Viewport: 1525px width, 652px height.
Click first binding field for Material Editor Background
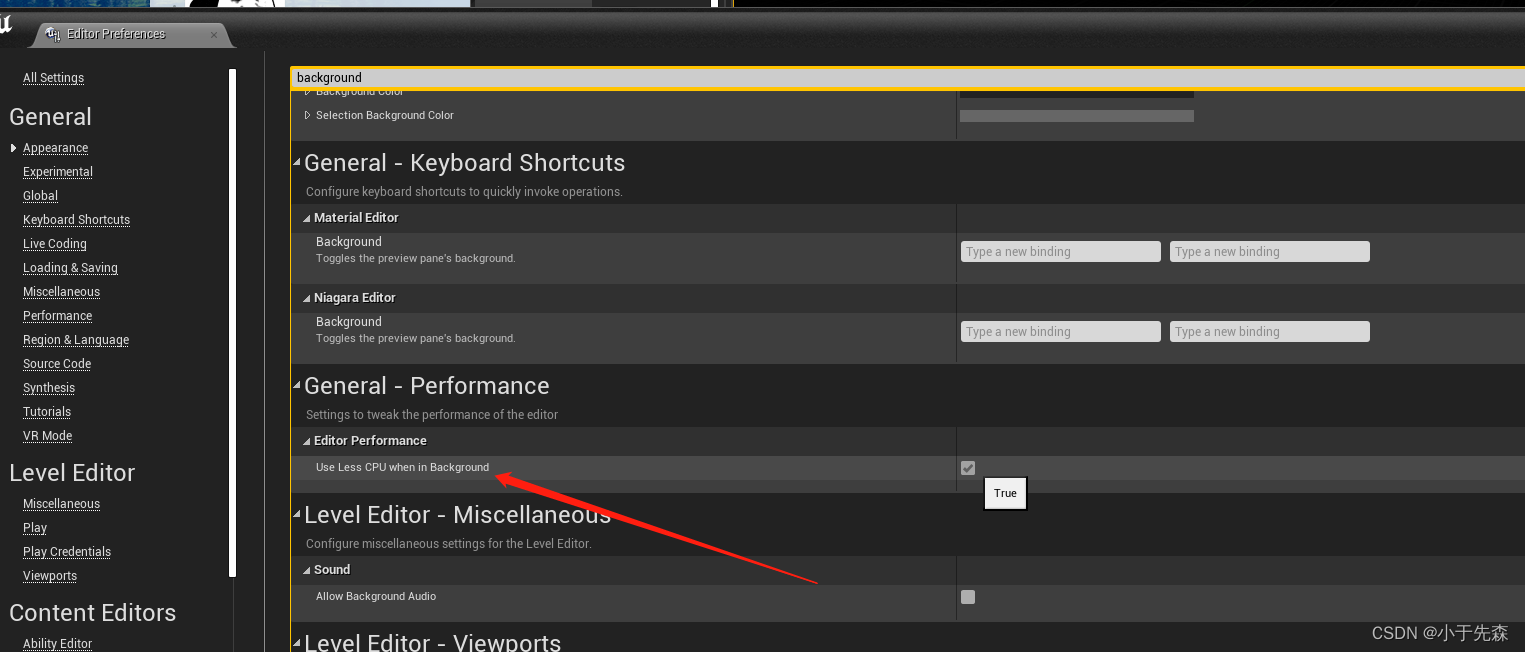pos(1060,252)
